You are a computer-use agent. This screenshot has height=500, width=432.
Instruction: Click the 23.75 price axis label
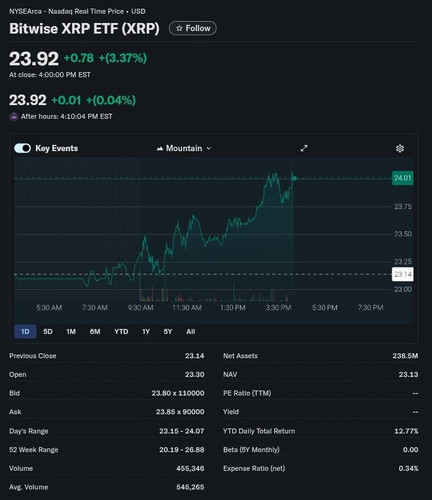tap(403, 207)
